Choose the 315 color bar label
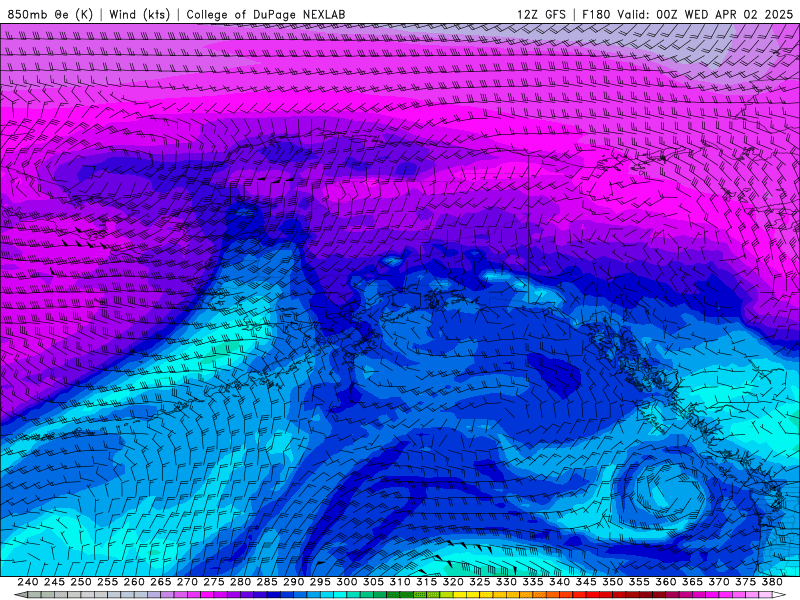 pyautogui.click(x=427, y=582)
